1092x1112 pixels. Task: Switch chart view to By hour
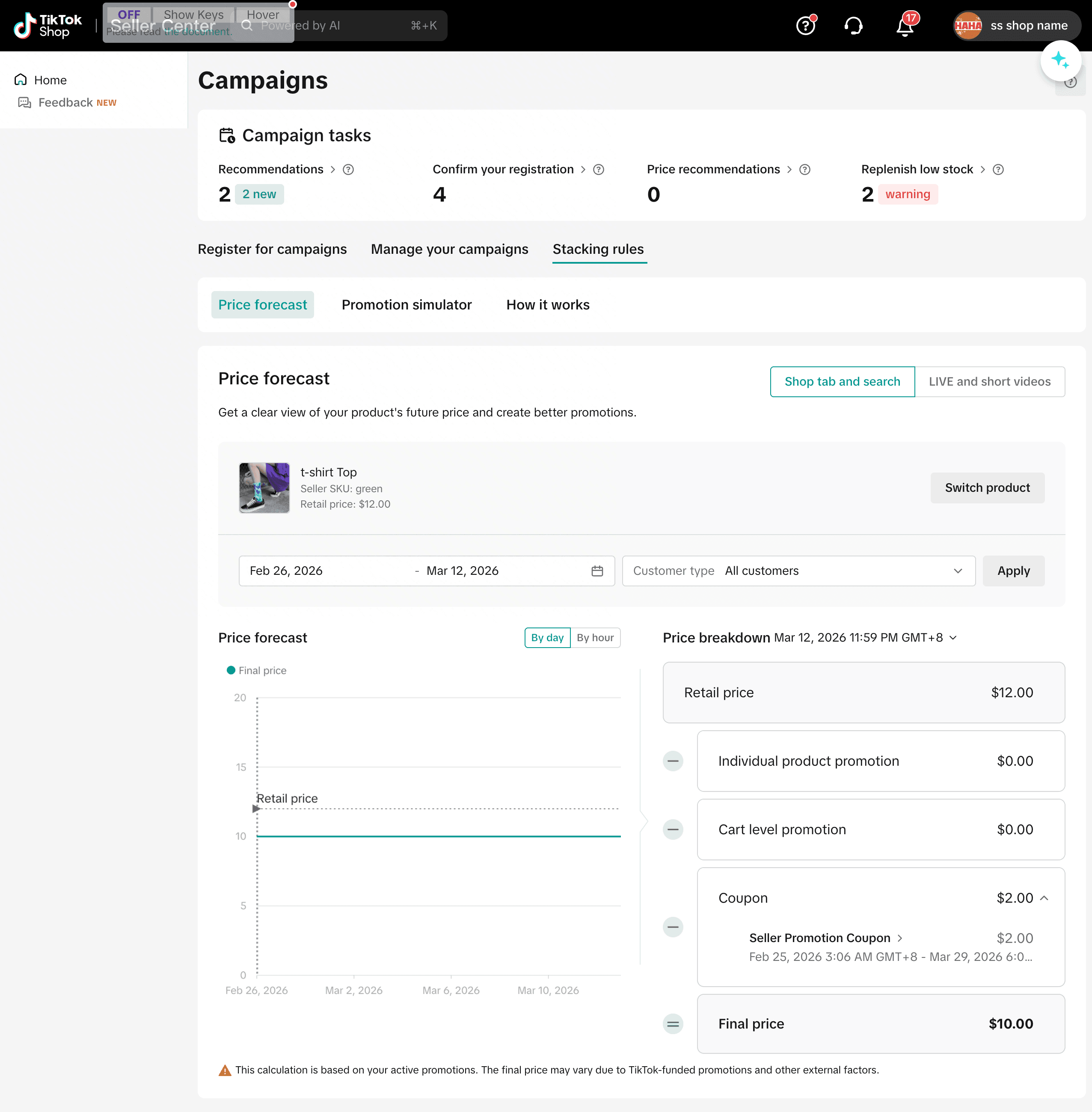pos(595,637)
